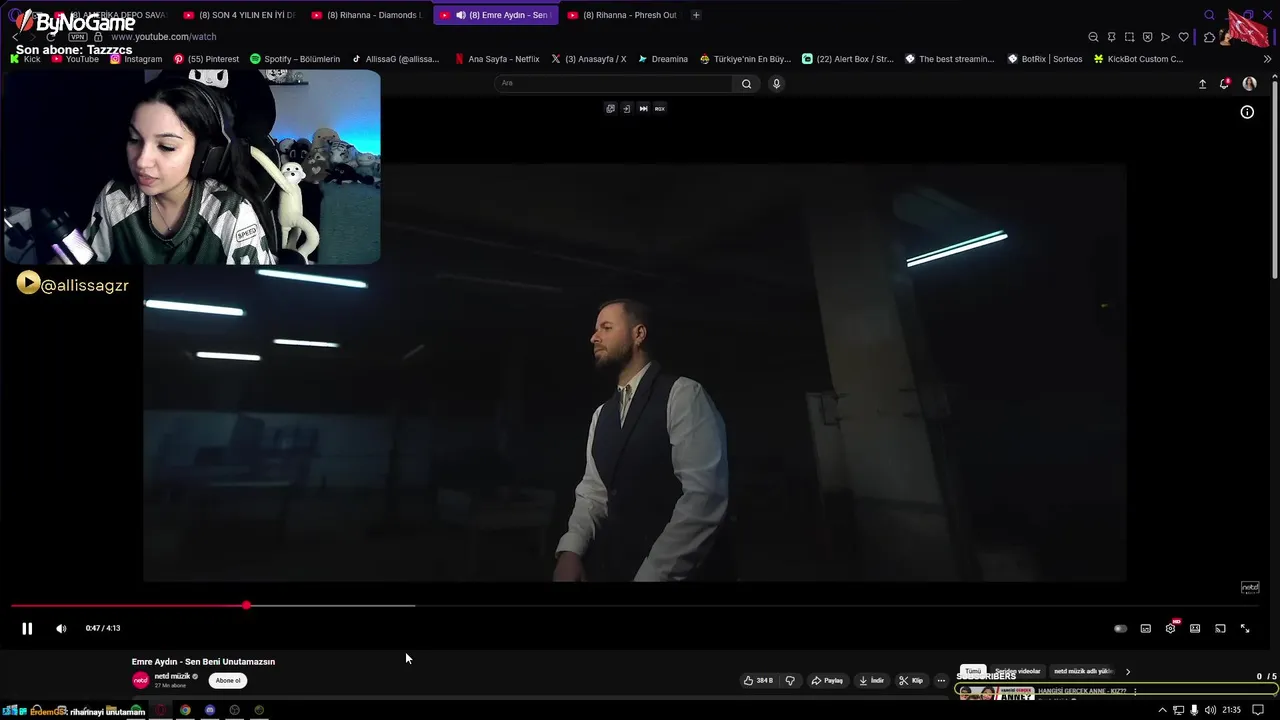Screen dimensions: 1280x720
Task: Open volume control in system tray
Action: (x=1210, y=710)
